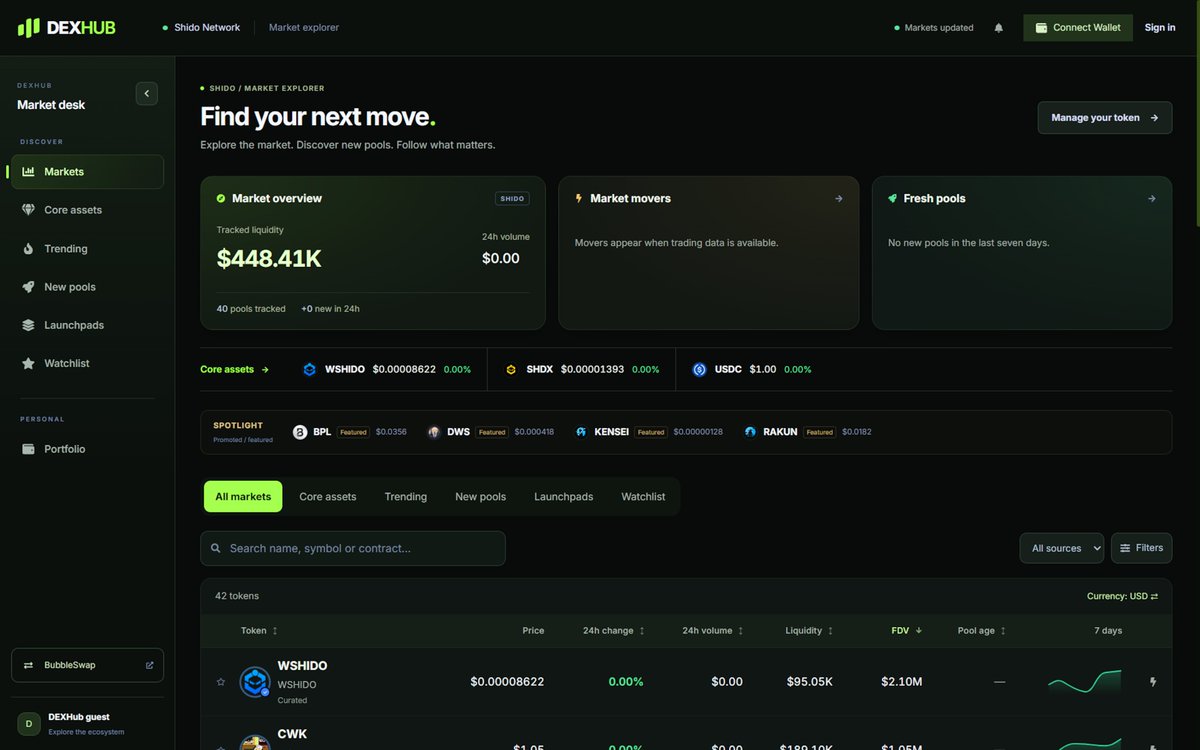Switch to the New pools tab
This screenshot has width=1200, height=750.
[481, 497]
